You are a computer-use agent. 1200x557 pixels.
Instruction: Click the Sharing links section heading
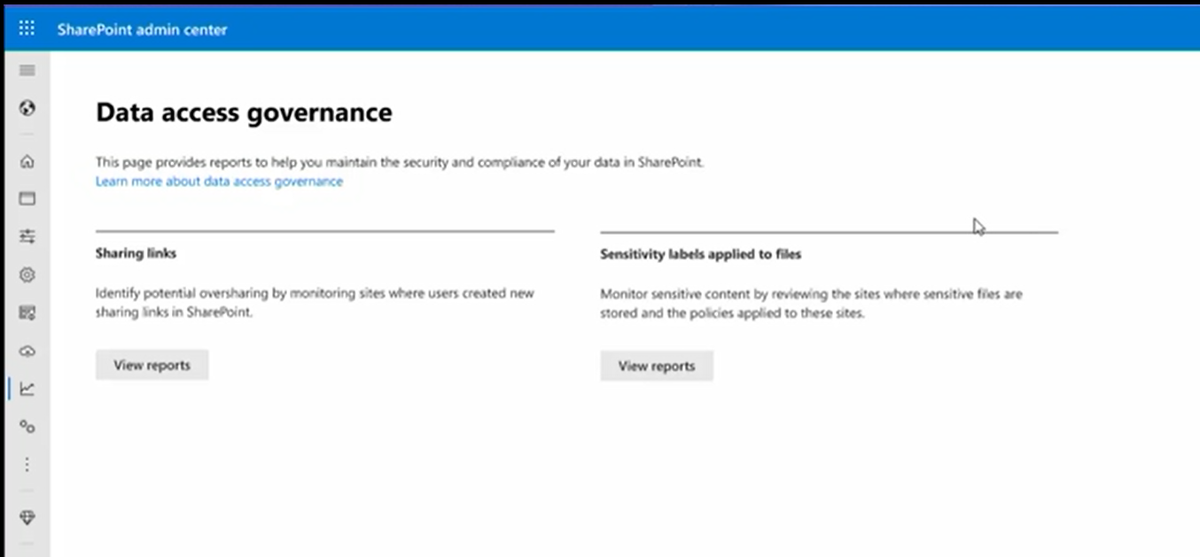[136, 254]
